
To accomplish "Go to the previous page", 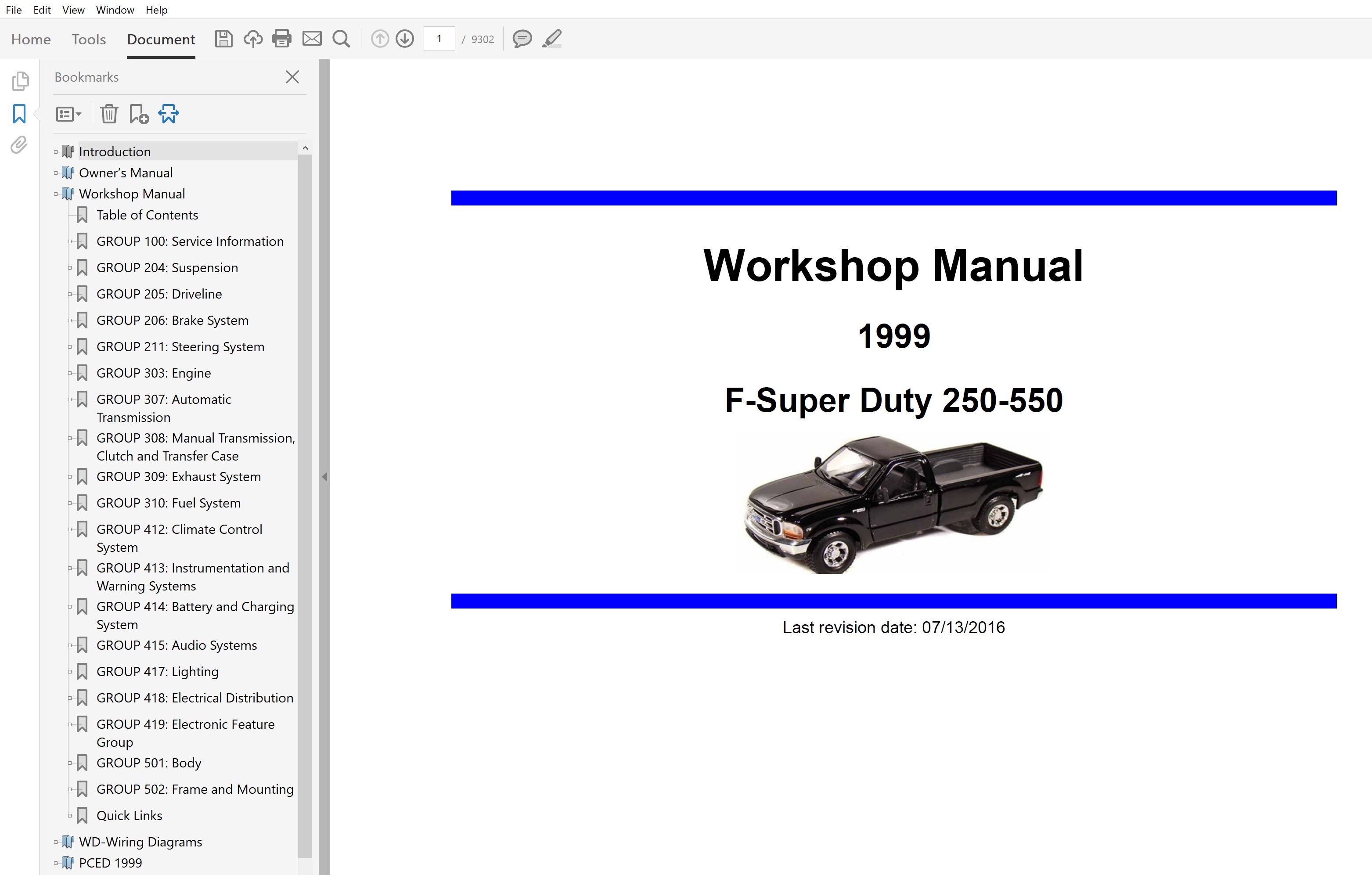I will (x=379, y=39).
